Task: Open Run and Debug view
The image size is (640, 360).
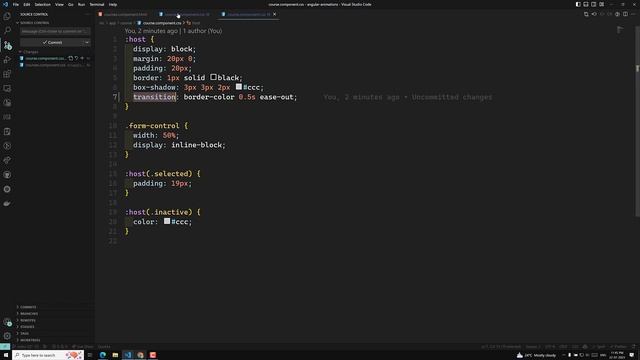Action: 7,60
